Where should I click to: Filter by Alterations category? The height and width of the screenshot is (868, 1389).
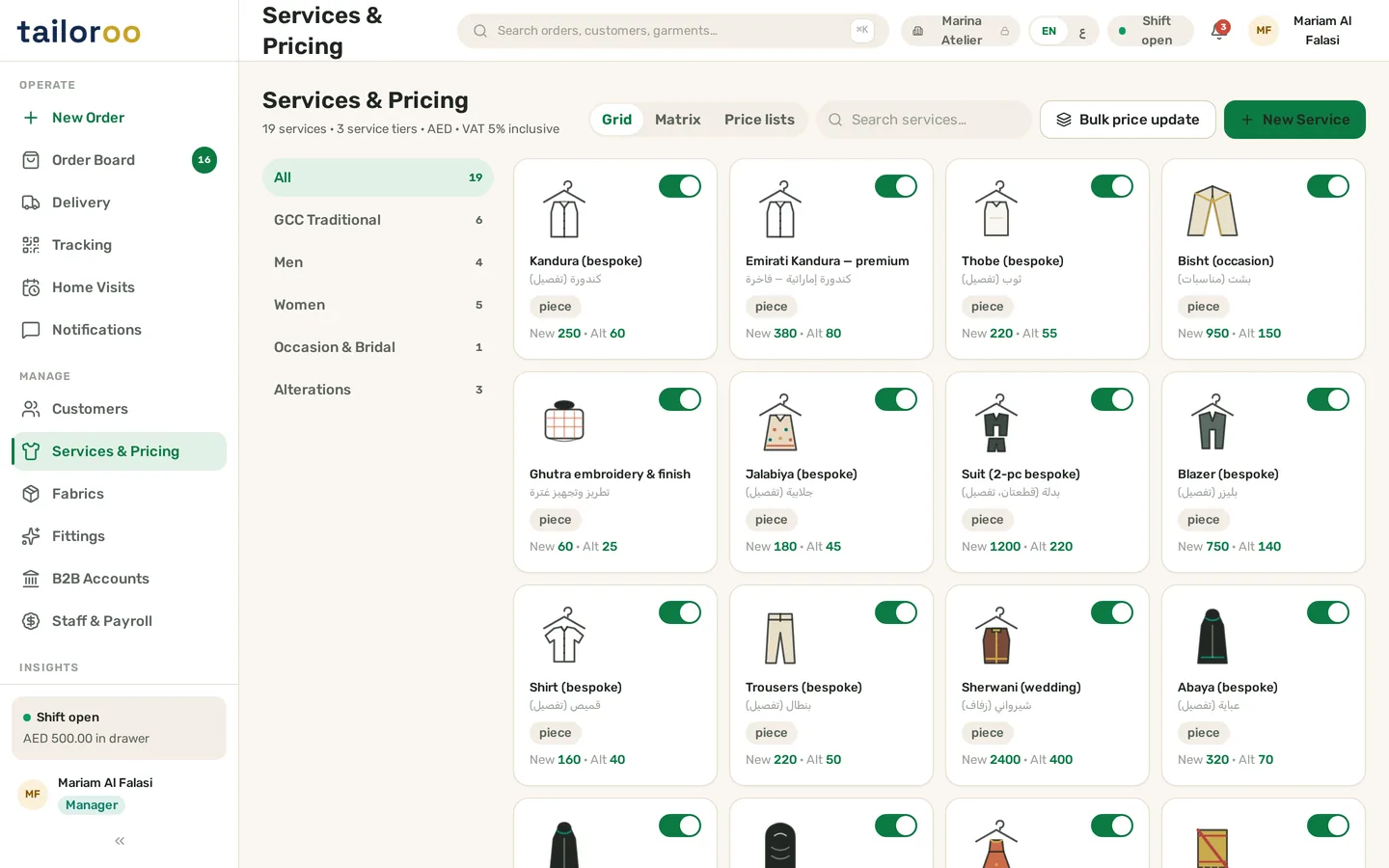click(x=378, y=390)
